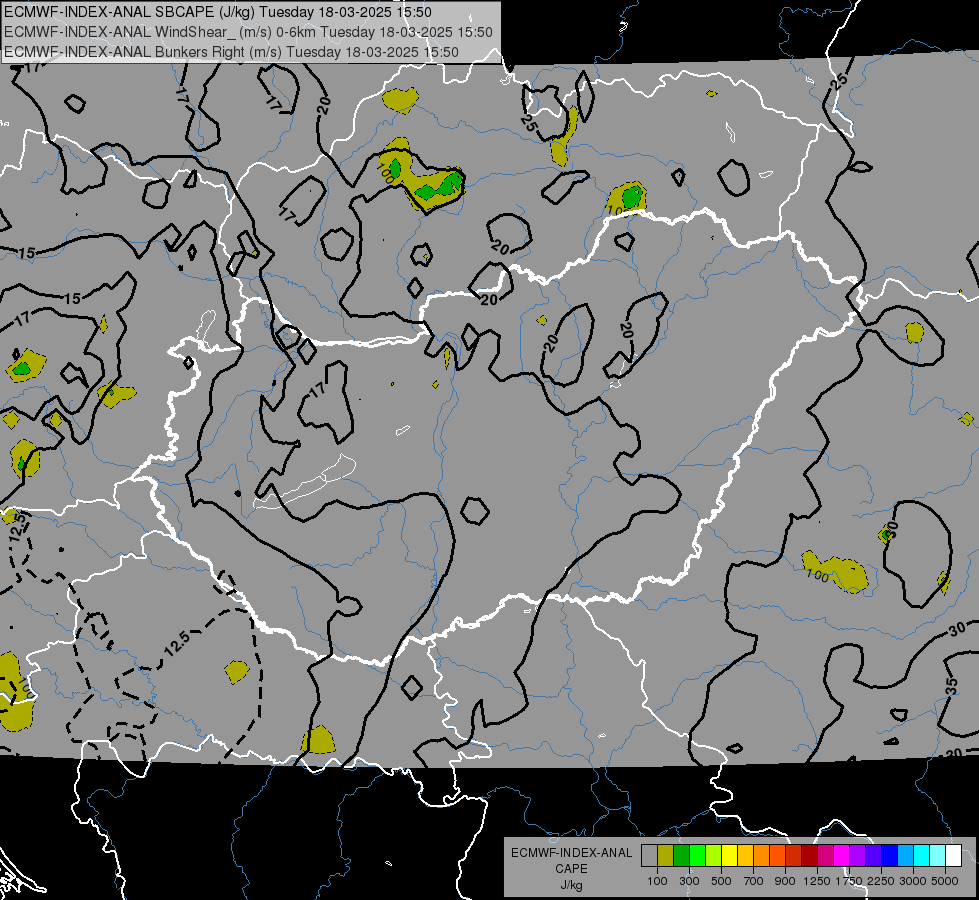Select the bright cyan legend swatch
This screenshot has height=900, width=979.
tap(922, 856)
